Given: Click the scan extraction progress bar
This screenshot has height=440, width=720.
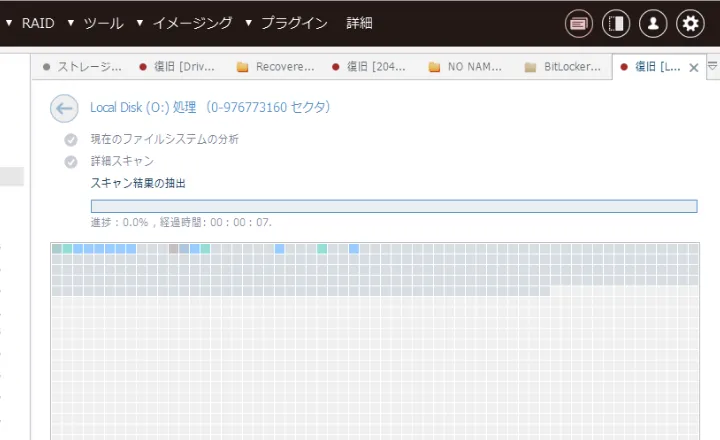Looking at the screenshot, I should (394, 206).
